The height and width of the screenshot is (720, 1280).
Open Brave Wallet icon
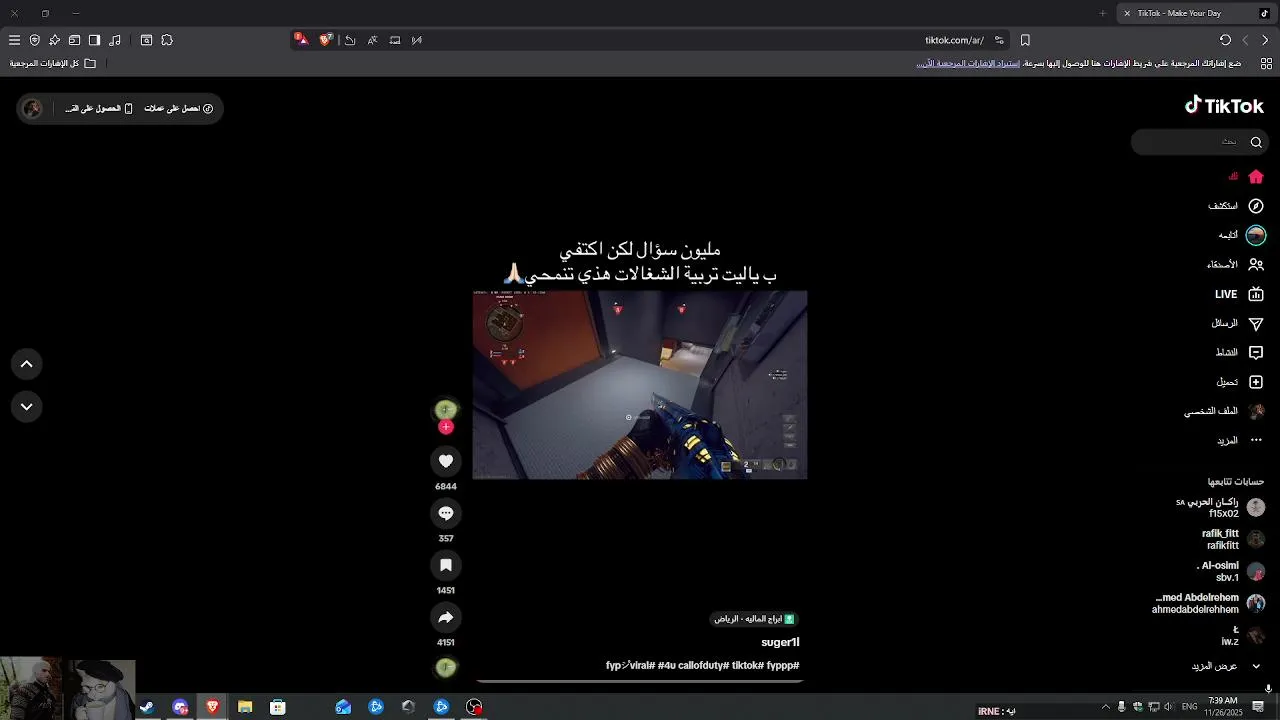tap(74, 40)
